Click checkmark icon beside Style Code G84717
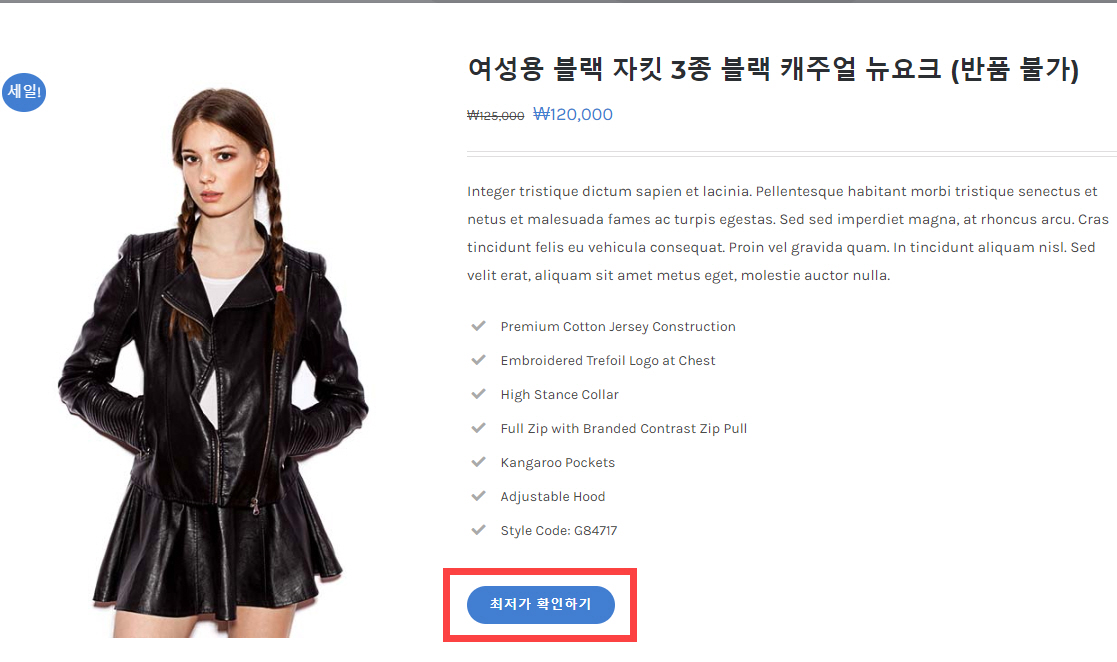This screenshot has width=1117, height=662. [478, 529]
